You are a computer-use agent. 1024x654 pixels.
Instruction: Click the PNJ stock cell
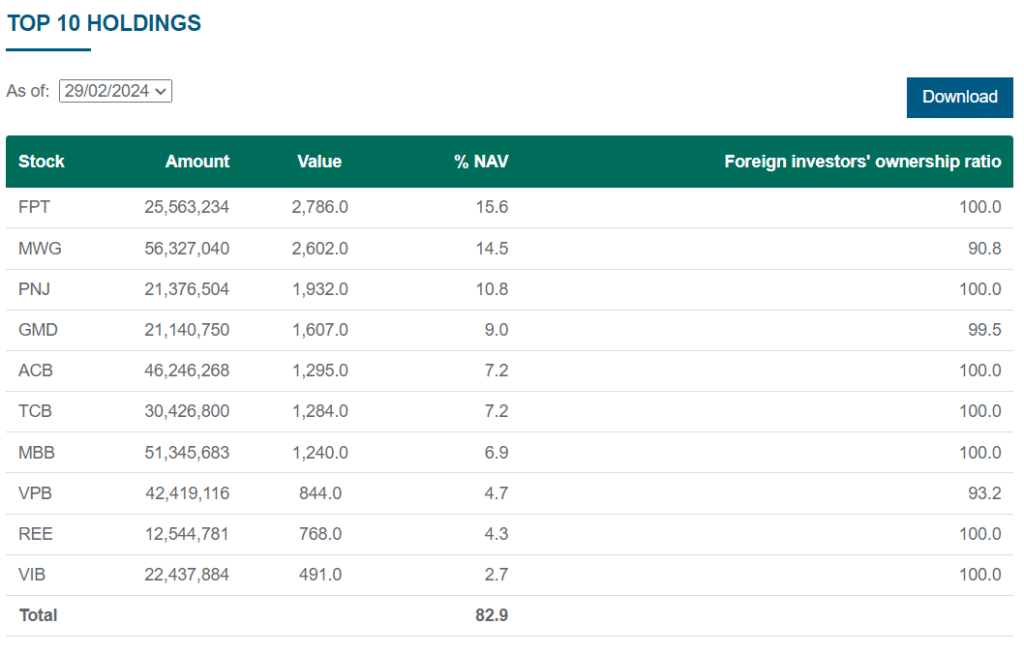tap(34, 289)
